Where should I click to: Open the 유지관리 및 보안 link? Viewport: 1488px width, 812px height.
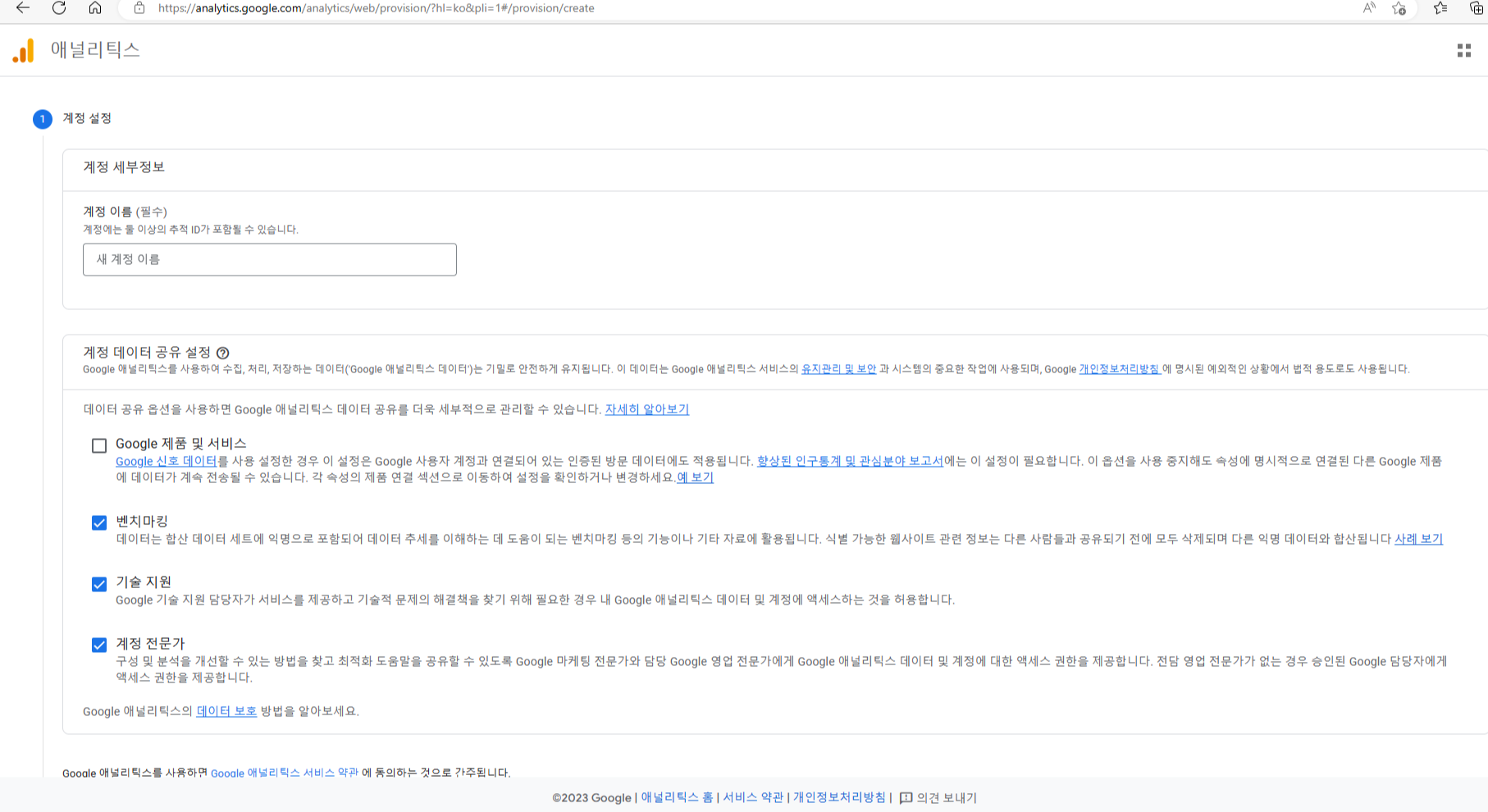[x=838, y=369]
